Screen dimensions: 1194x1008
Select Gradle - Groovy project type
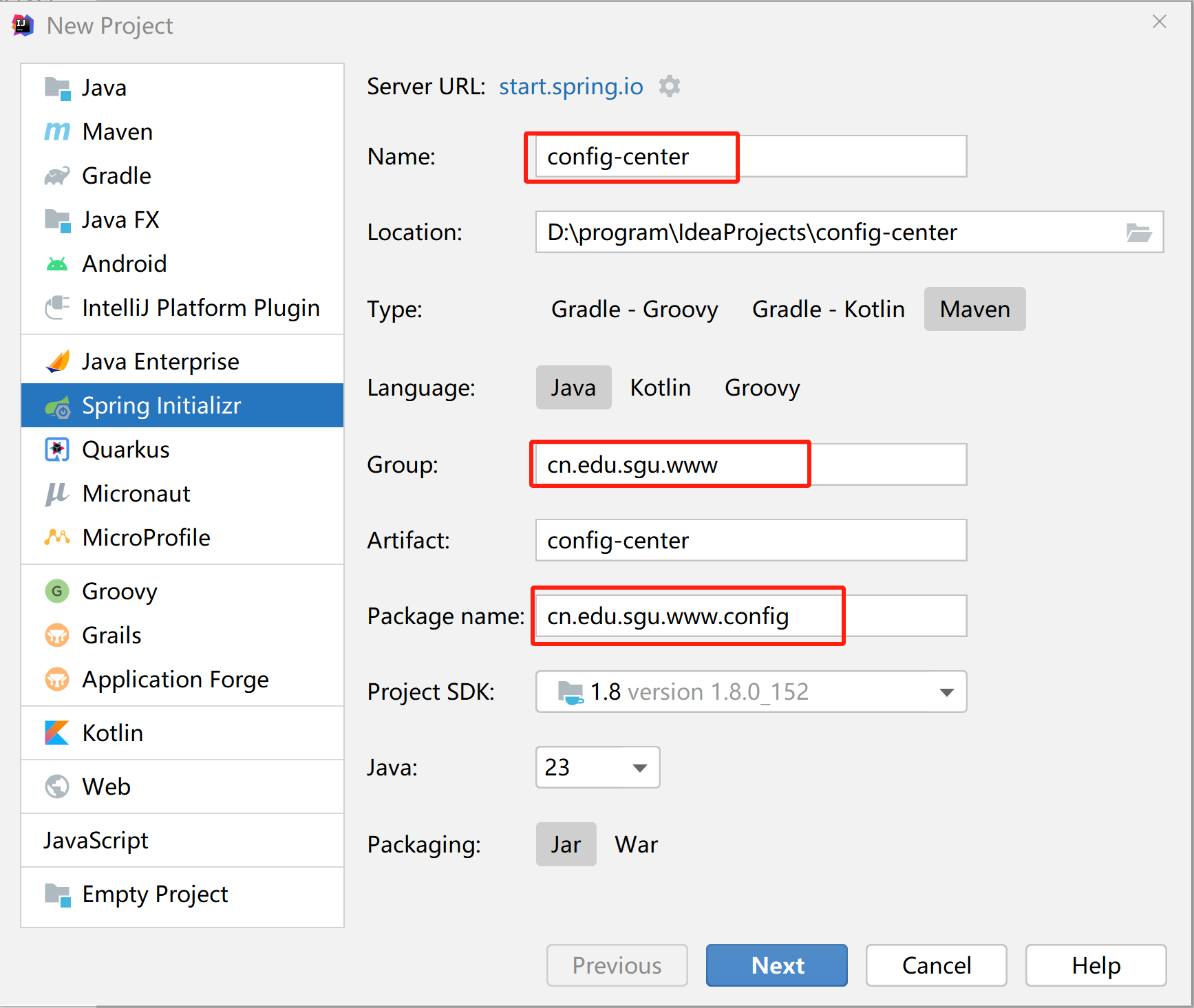coord(635,309)
